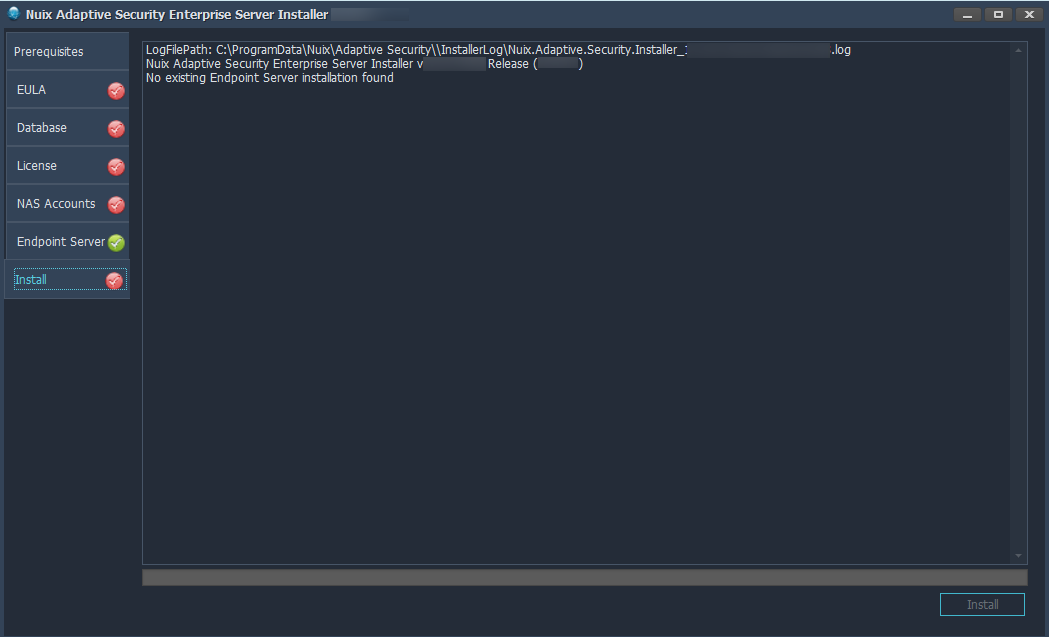The width and height of the screenshot is (1049, 637).
Task: Click the LogFilePath line in log output
Action: click(498, 50)
